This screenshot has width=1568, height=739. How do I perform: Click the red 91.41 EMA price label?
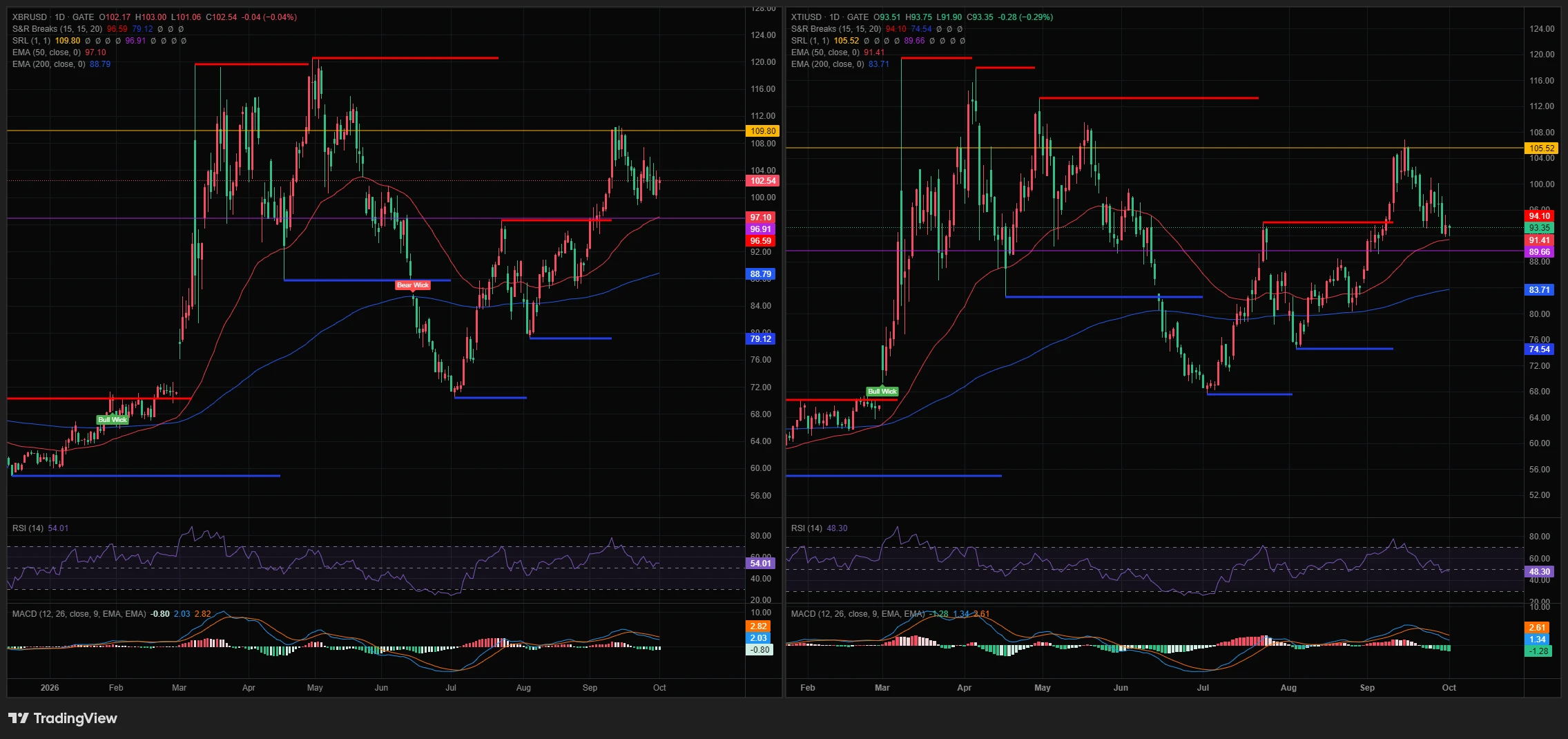click(x=1540, y=240)
